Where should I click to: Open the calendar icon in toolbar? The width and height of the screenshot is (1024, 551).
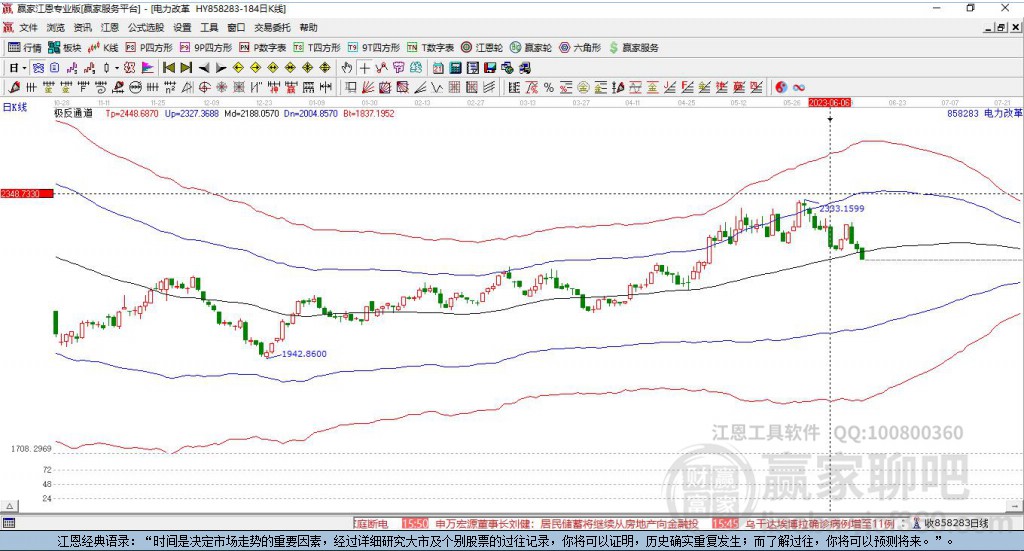tap(438, 68)
